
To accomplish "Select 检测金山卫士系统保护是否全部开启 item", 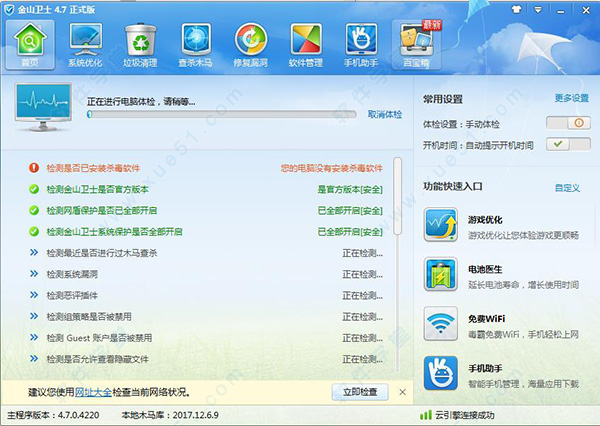I will pos(114,232).
